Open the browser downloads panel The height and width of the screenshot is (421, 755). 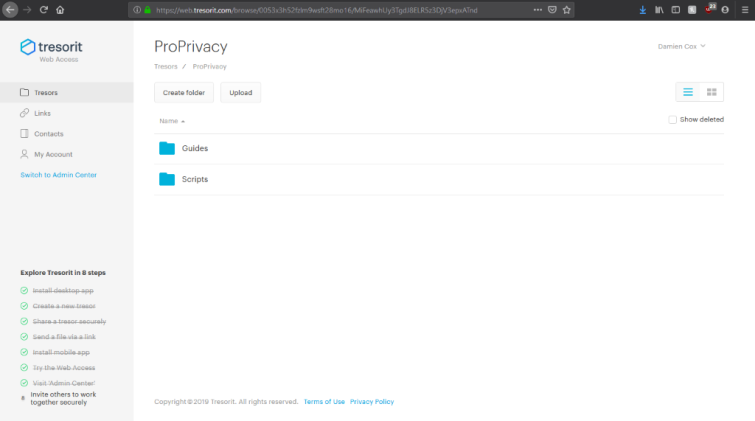(x=642, y=10)
